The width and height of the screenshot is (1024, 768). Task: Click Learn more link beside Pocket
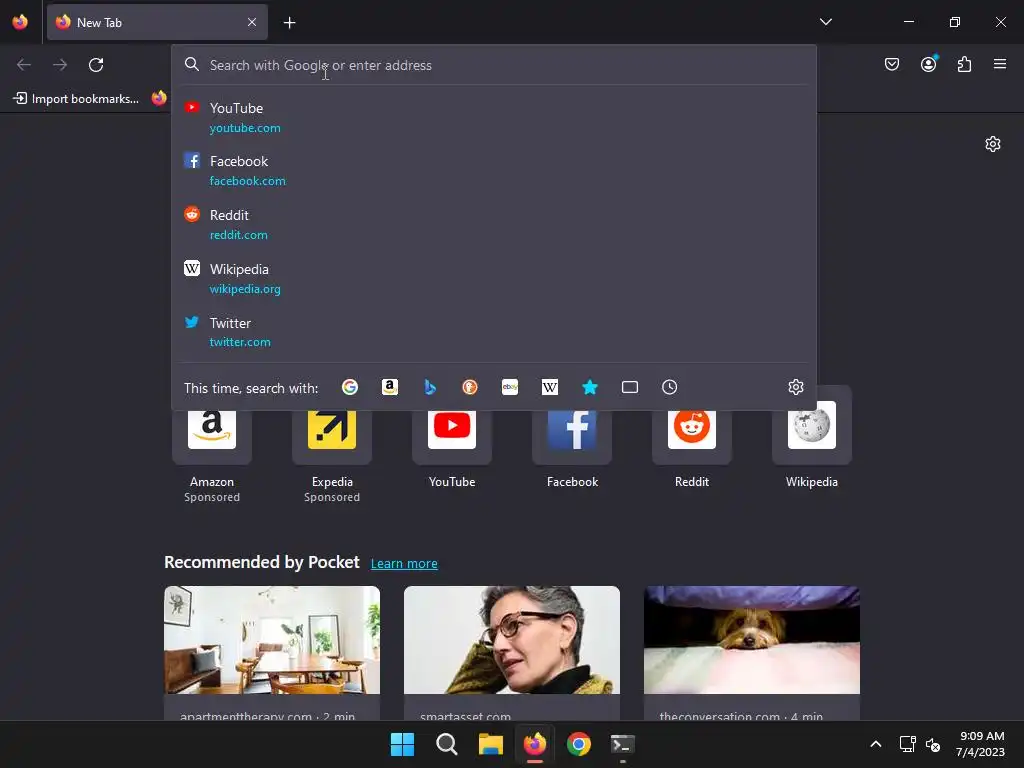404,564
